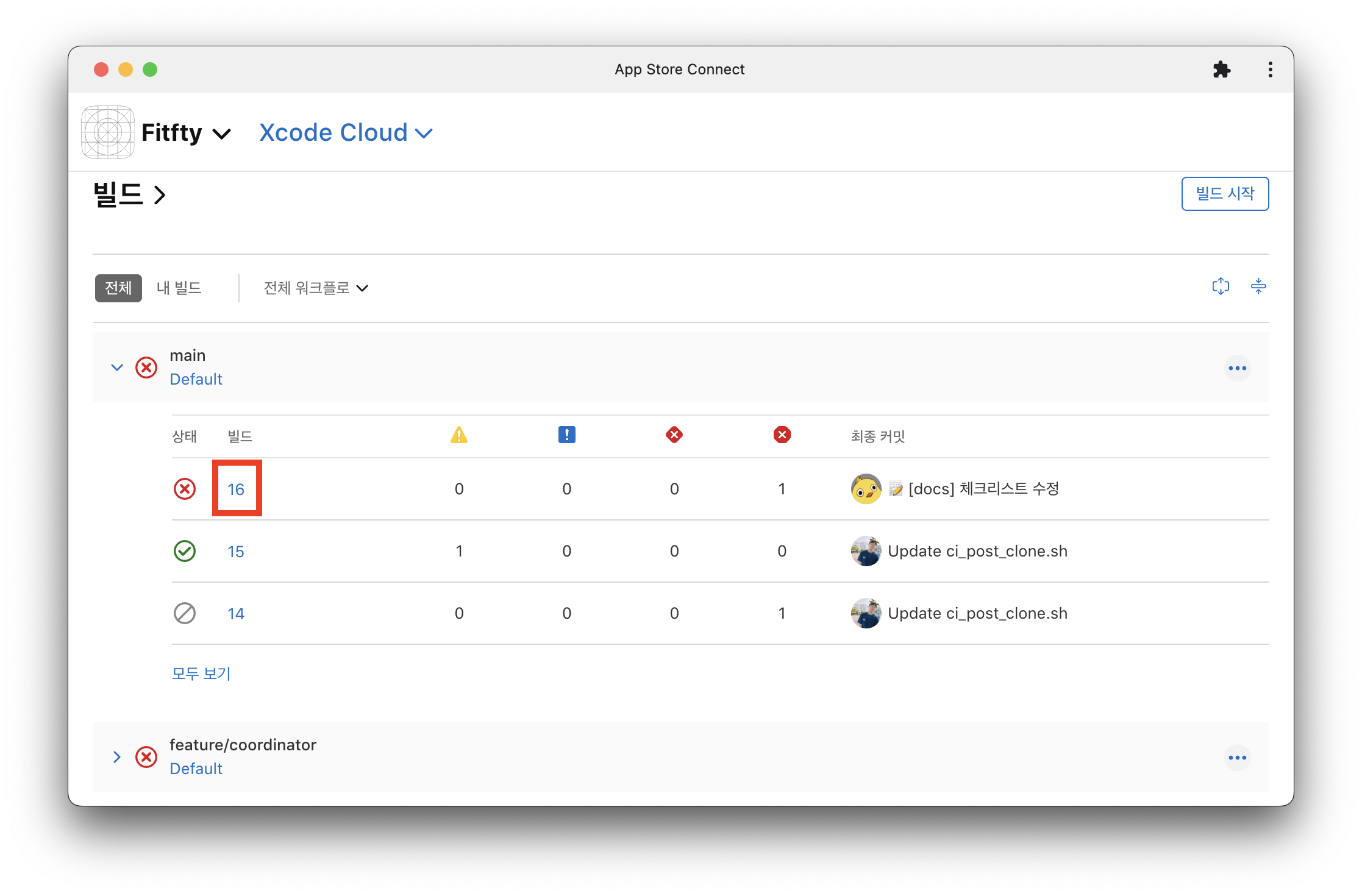Open the Xcode Cloud section dropdown
Screen dimensions: 1362x896
tap(346, 133)
